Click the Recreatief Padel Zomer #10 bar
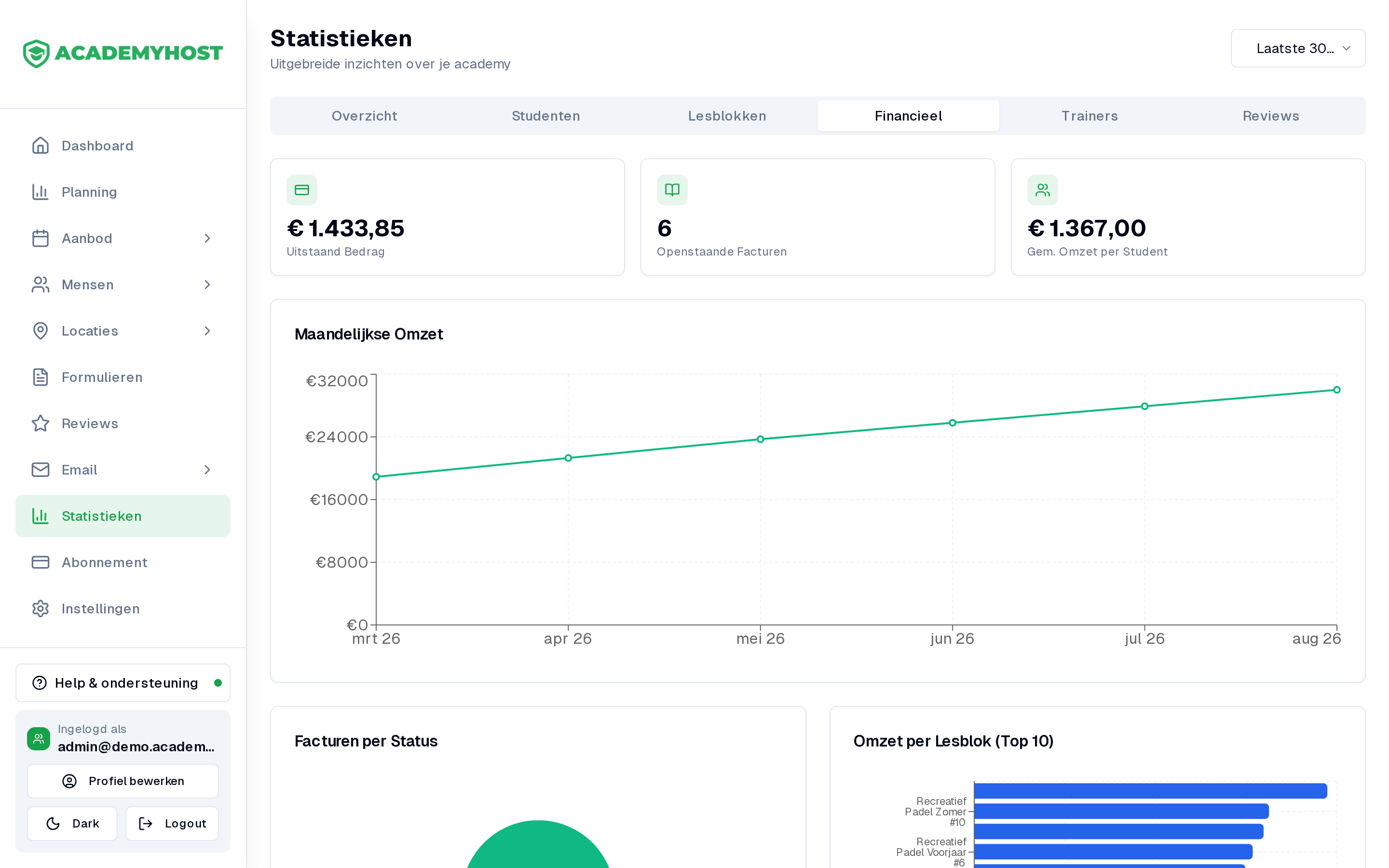Image resolution: width=1389 pixels, height=868 pixels. (1121, 811)
